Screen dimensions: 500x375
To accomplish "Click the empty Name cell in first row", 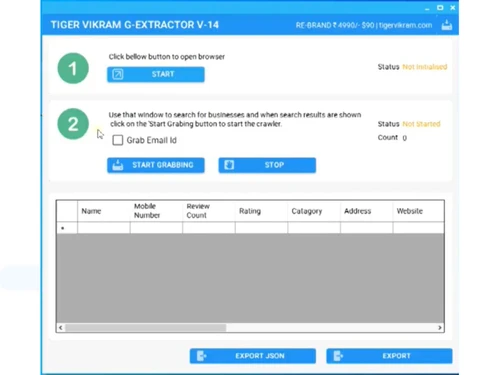I will coord(104,228).
